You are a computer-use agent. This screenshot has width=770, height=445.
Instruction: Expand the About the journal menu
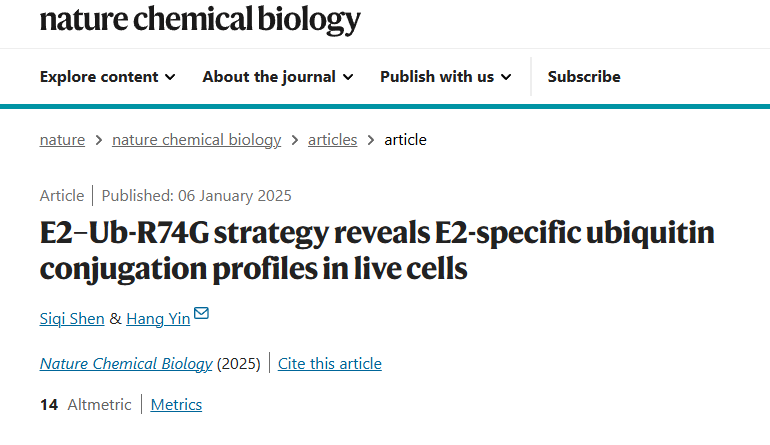(x=278, y=77)
